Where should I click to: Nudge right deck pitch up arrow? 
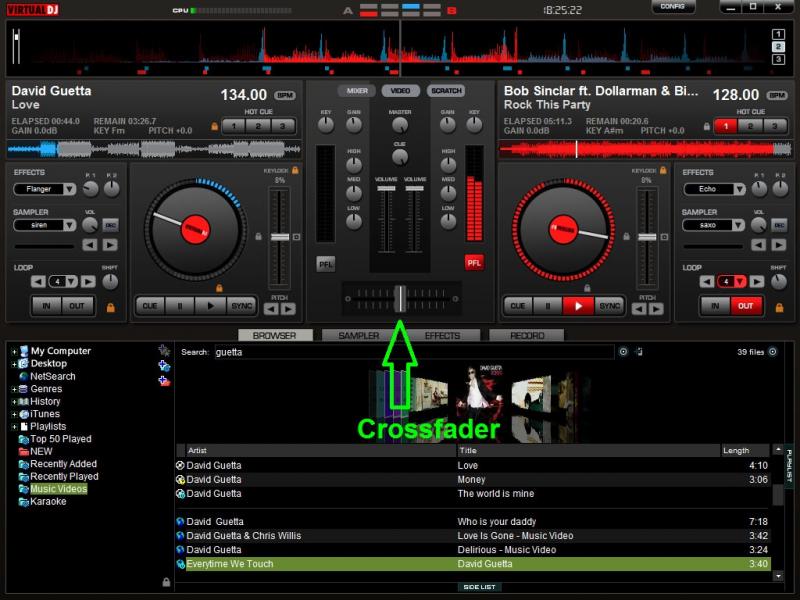tap(656, 309)
